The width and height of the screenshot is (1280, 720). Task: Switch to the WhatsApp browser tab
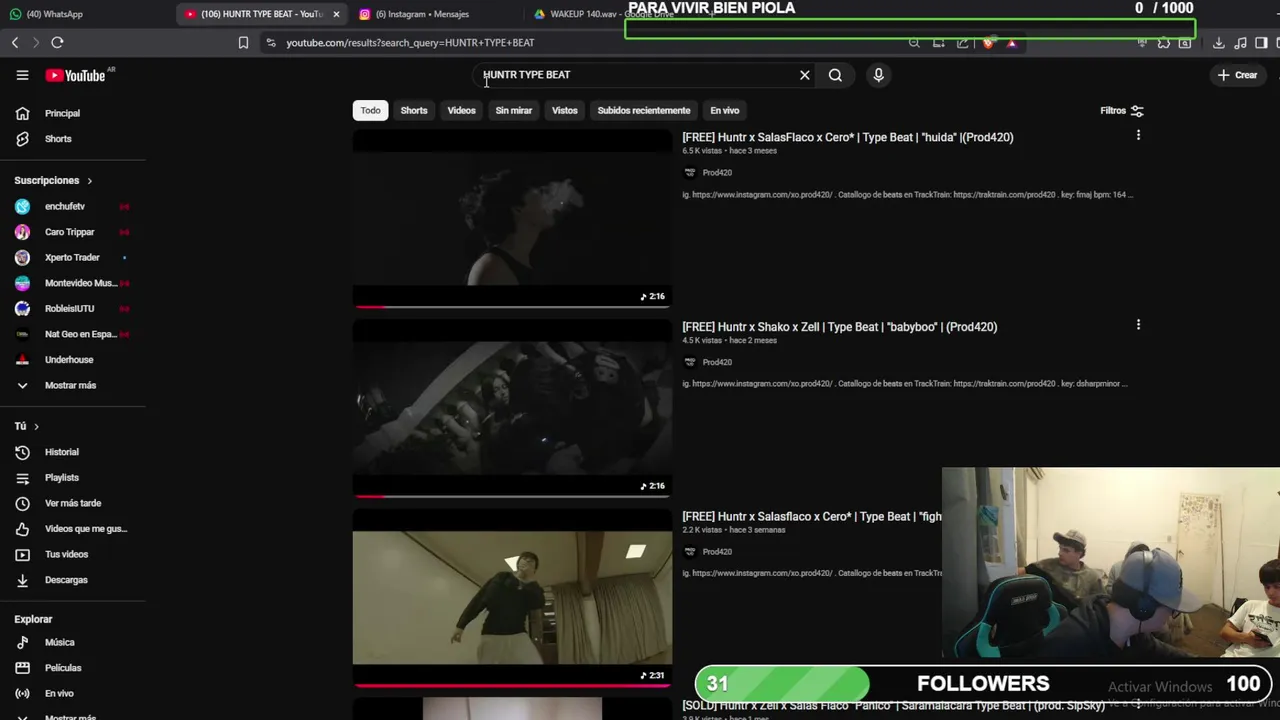coord(55,14)
